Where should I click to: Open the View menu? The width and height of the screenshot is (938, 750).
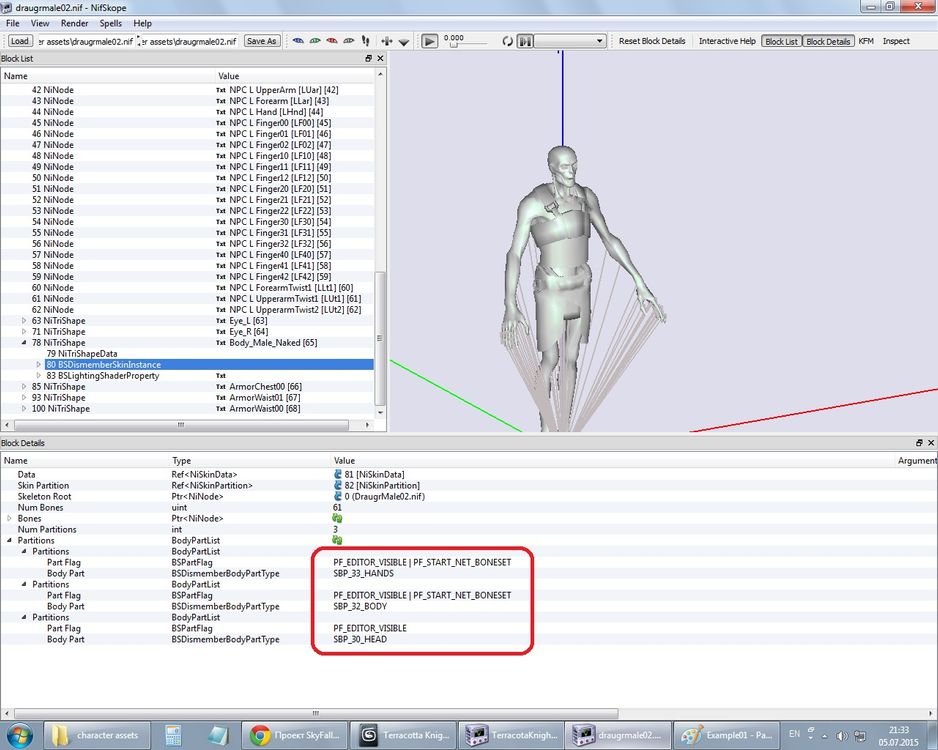click(x=39, y=23)
